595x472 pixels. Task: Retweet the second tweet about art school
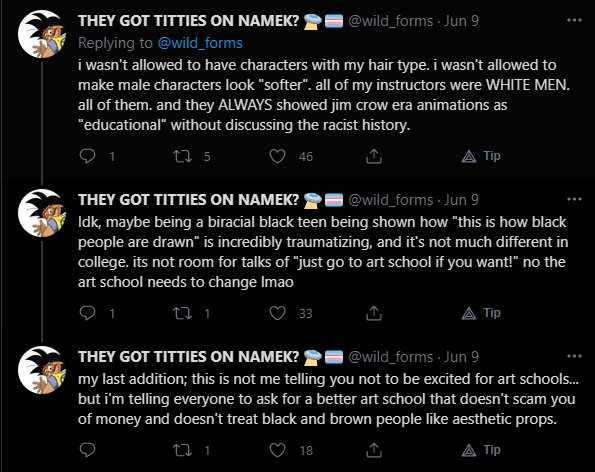click(x=183, y=313)
